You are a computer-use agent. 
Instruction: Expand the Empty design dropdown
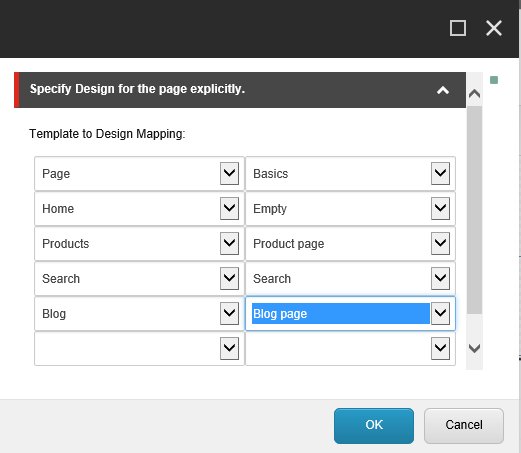440,208
